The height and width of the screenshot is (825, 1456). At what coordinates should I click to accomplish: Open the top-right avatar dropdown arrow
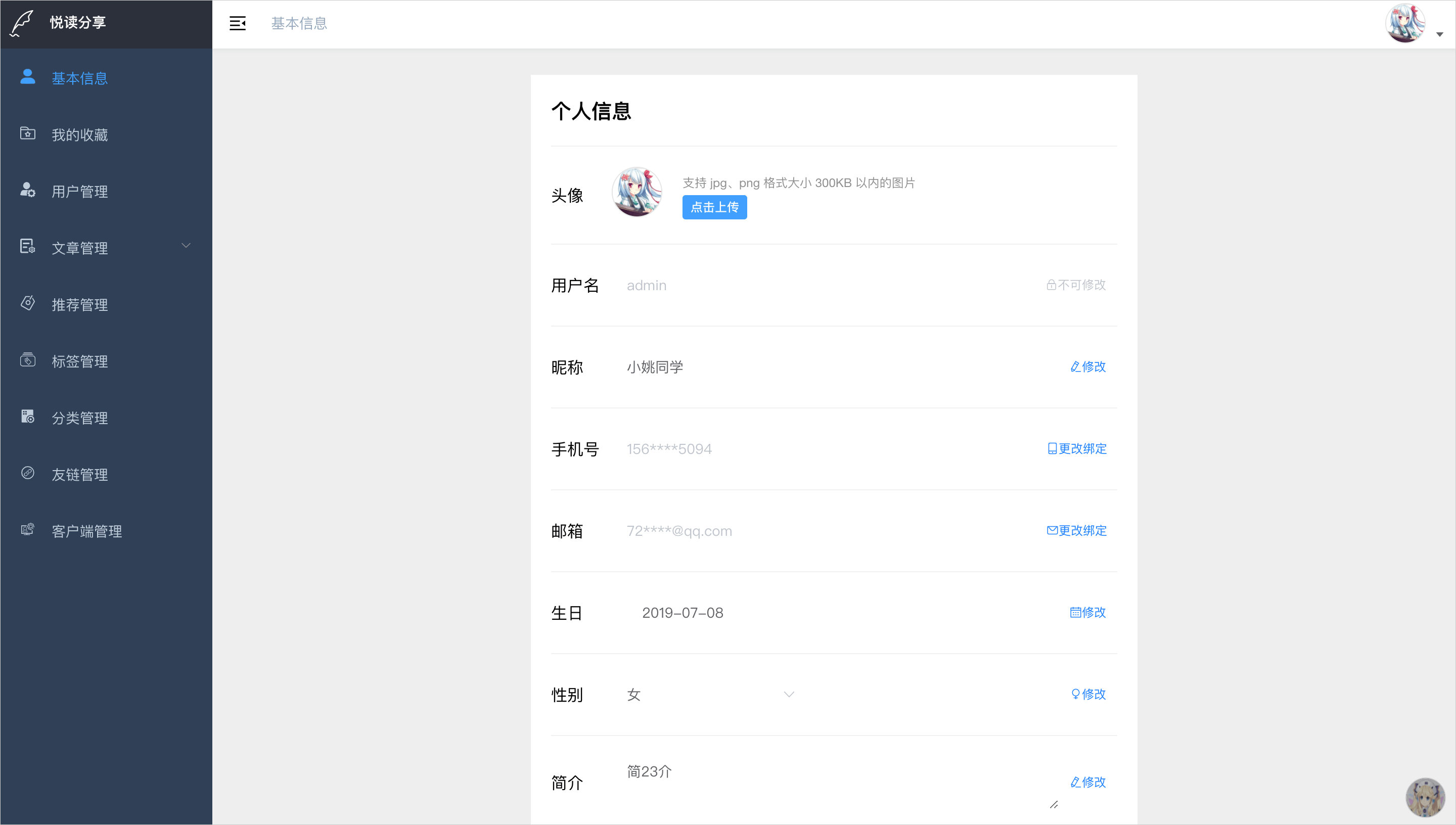coord(1440,34)
